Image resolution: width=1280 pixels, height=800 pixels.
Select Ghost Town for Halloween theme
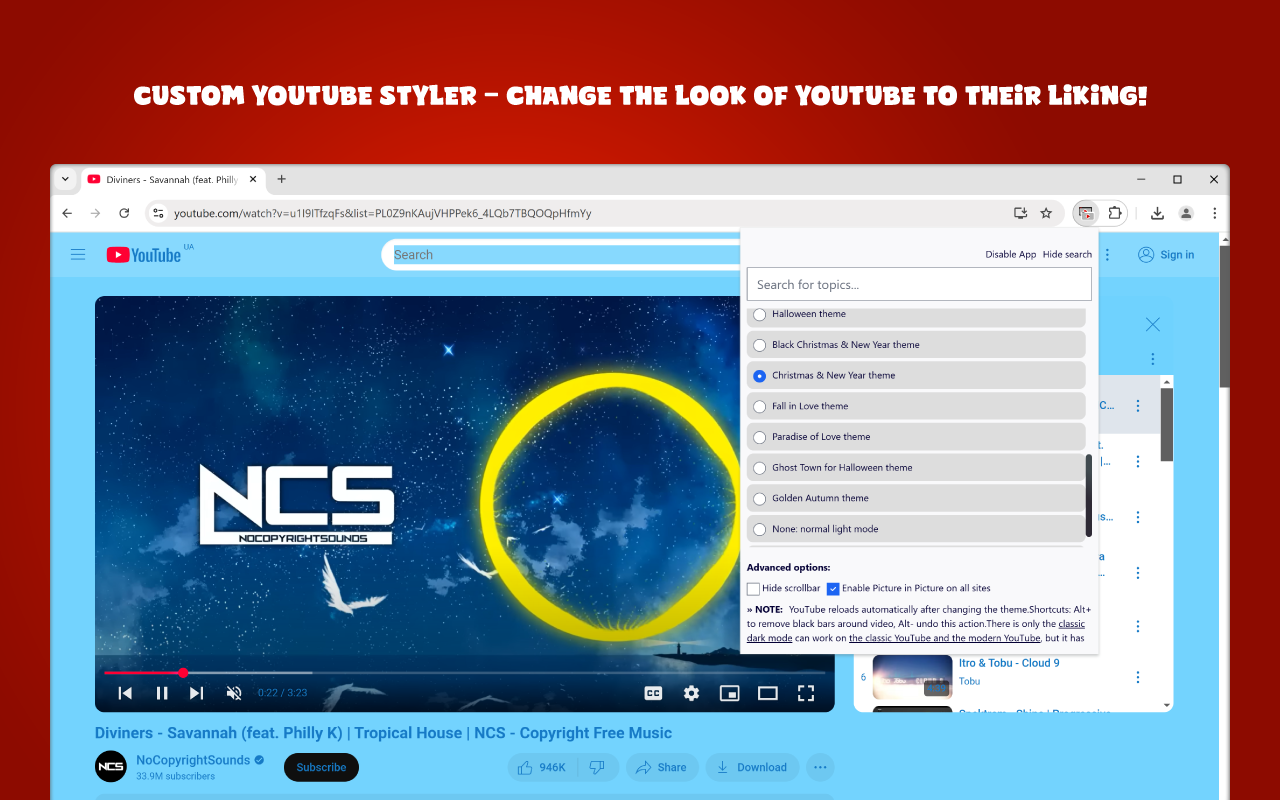[760, 468]
